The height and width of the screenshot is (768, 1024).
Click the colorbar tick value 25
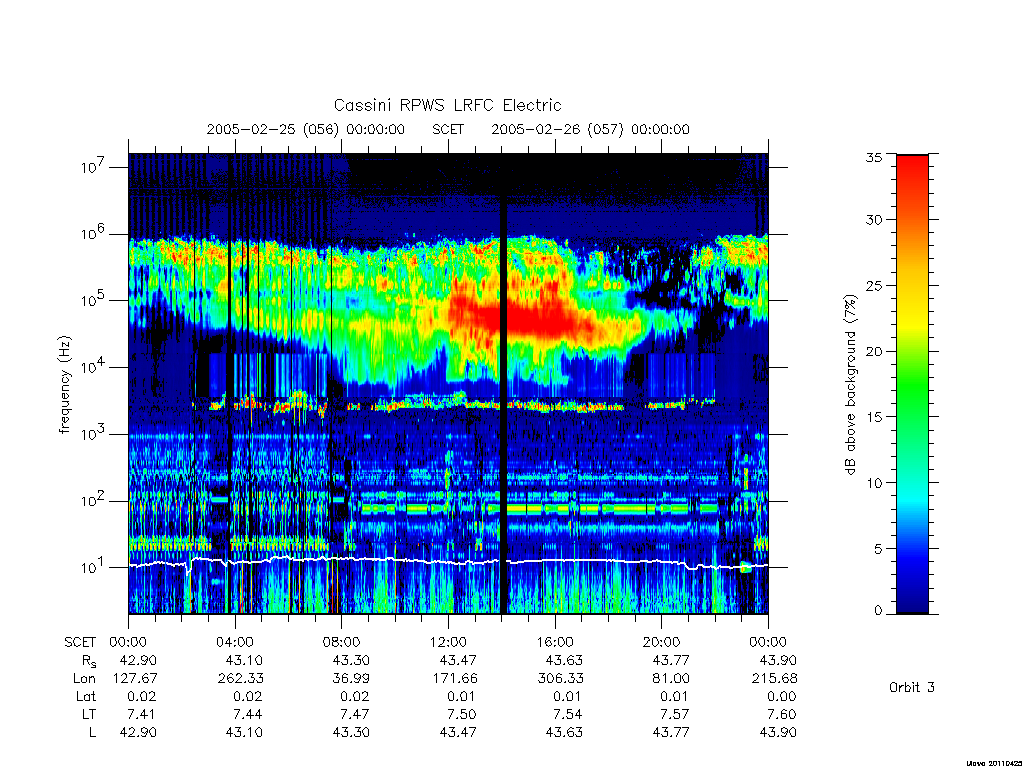click(874, 285)
